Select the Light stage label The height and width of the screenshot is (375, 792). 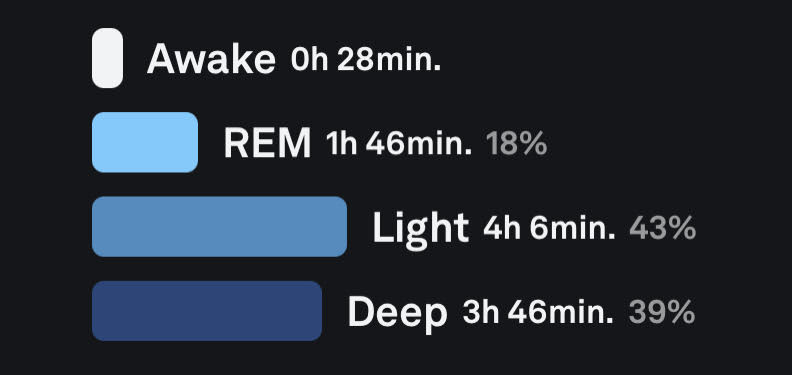pyautogui.click(x=421, y=228)
